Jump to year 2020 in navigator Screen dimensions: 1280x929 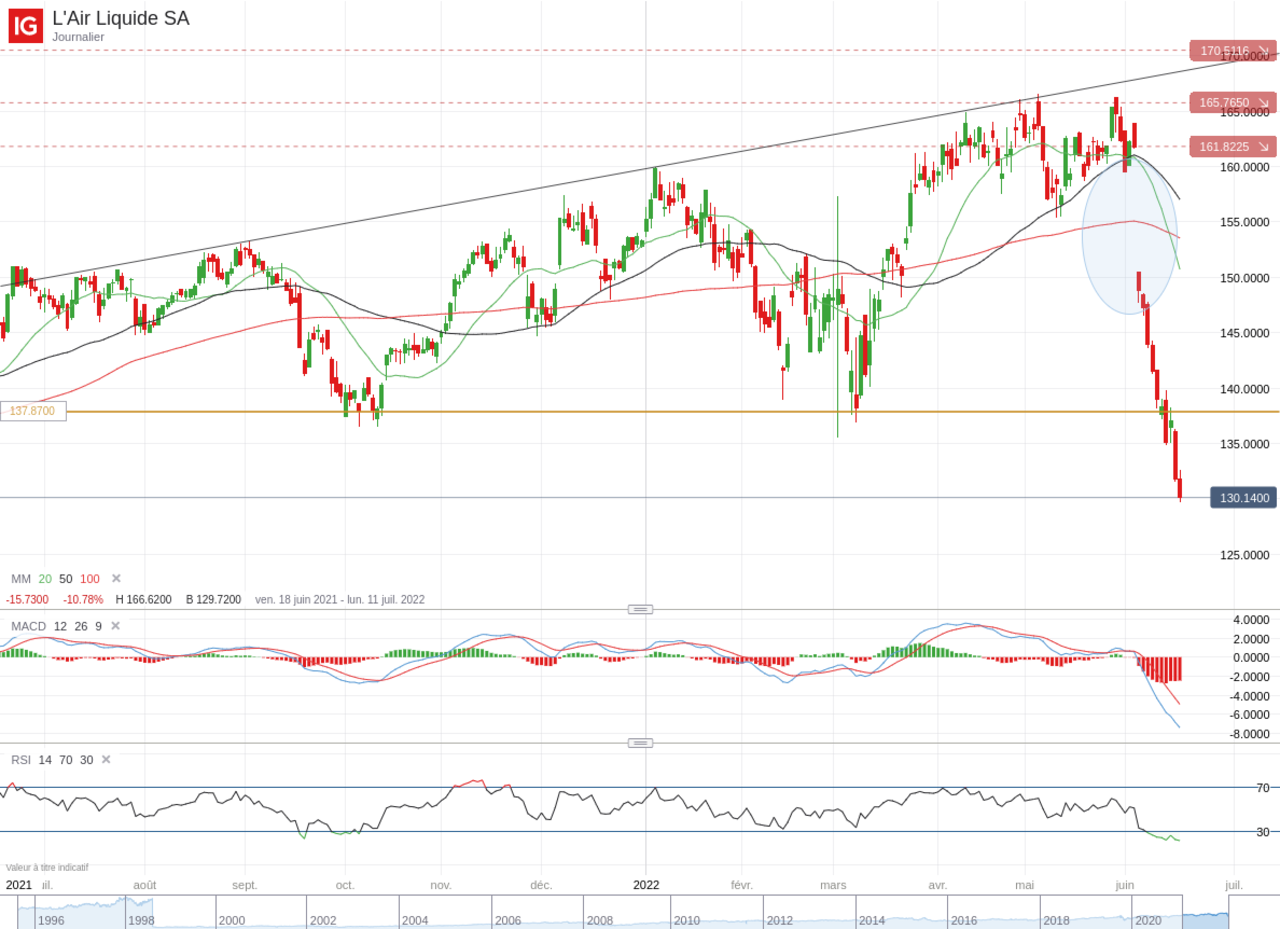tap(1148, 920)
